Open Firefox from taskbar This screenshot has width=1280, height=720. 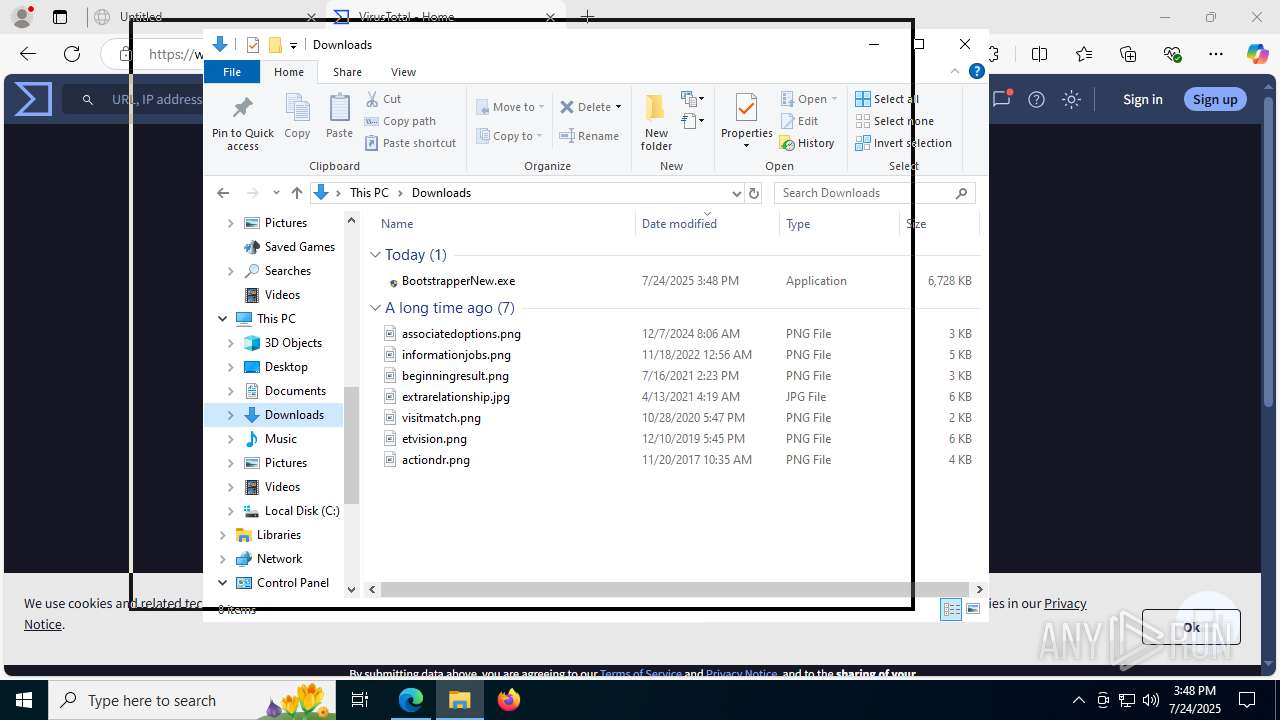coord(508,700)
